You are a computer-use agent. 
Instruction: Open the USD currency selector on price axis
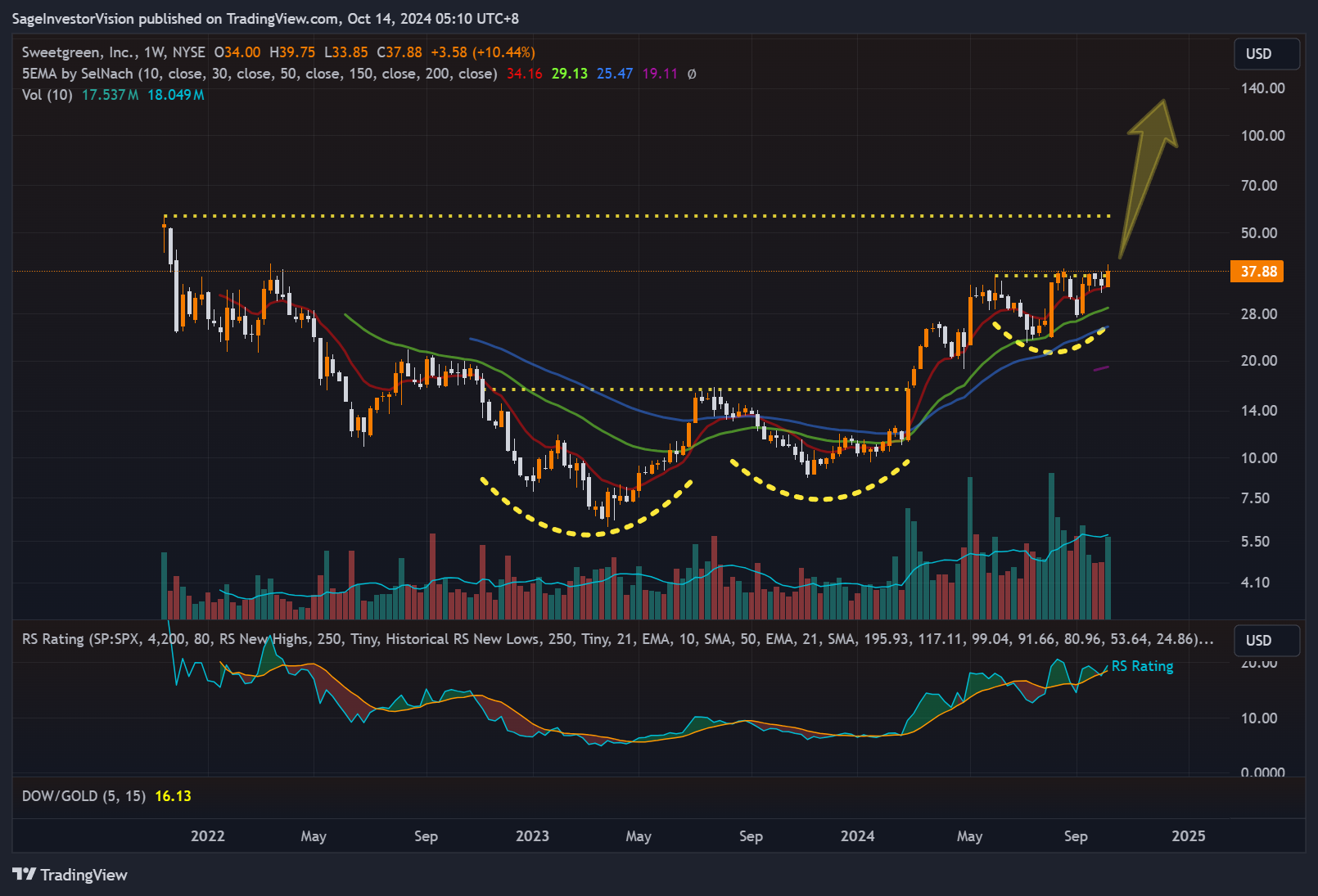click(x=1266, y=54)
